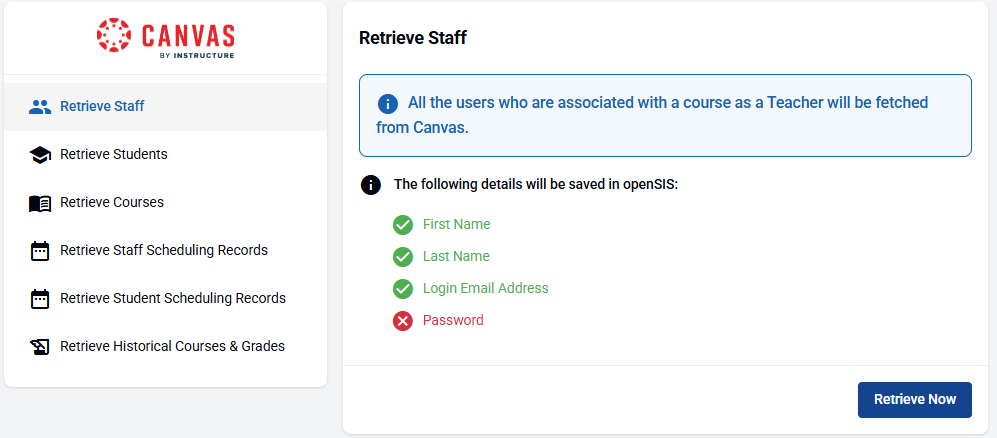Viewport: 997px width, 438px height.
Task: Select Retrieve Staff Scheduling Records label
Action: [164, 250]
